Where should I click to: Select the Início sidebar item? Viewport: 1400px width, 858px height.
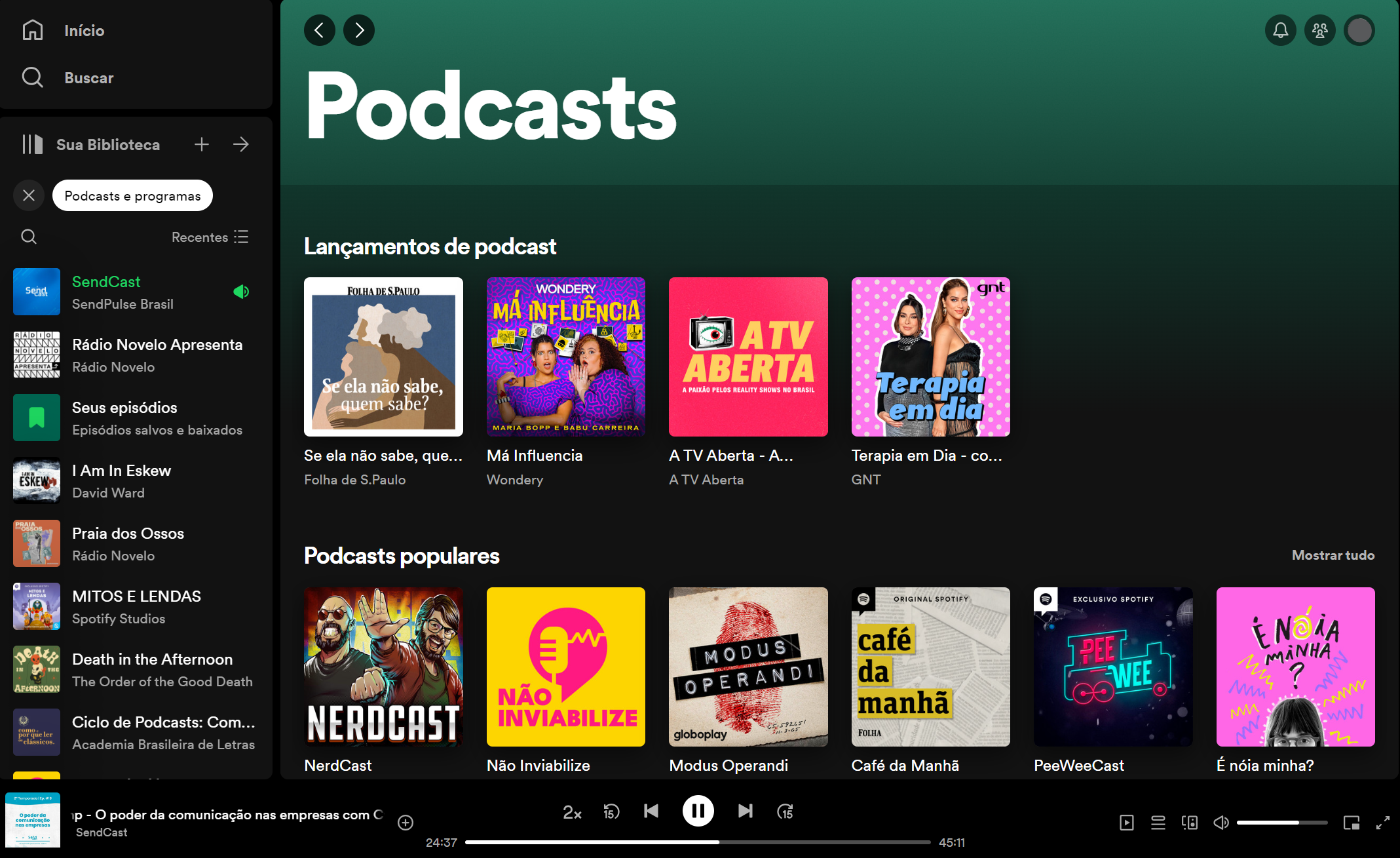click(x=84, y=30)
